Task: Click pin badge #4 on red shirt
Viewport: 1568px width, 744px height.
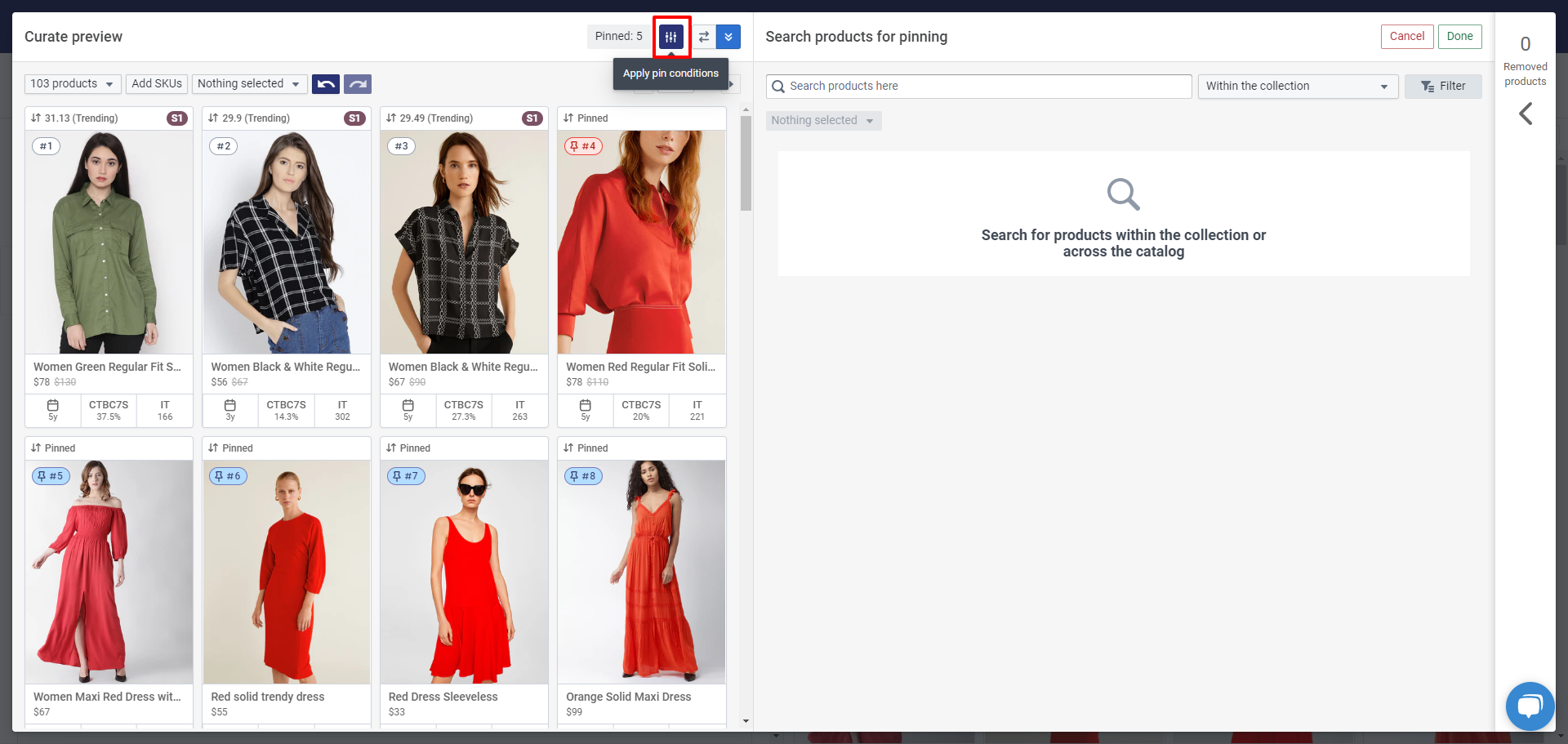Action: (x=583, y=146)
